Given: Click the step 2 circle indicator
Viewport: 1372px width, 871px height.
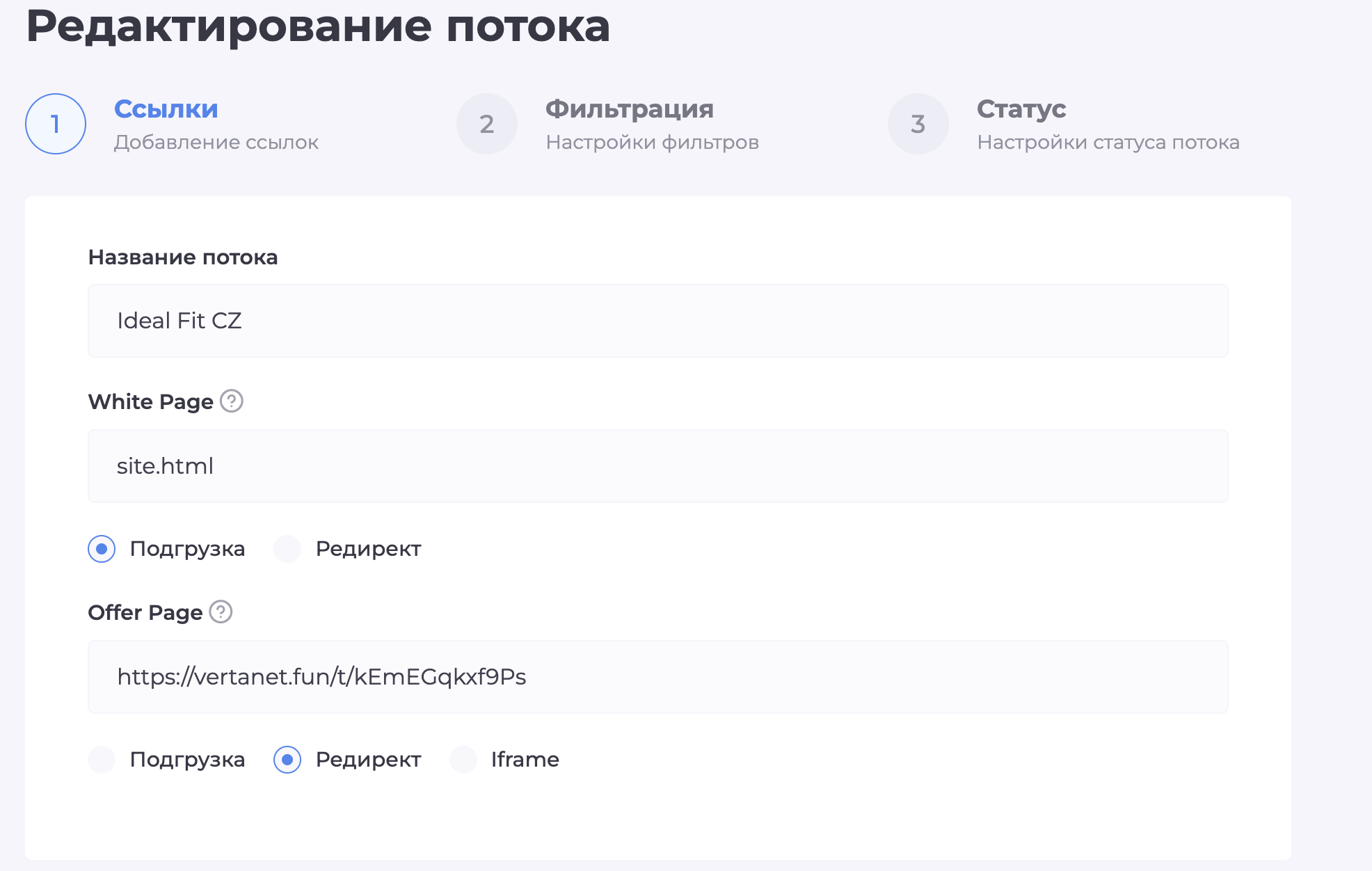Looking at the screenshot, I should coord(486,123).
